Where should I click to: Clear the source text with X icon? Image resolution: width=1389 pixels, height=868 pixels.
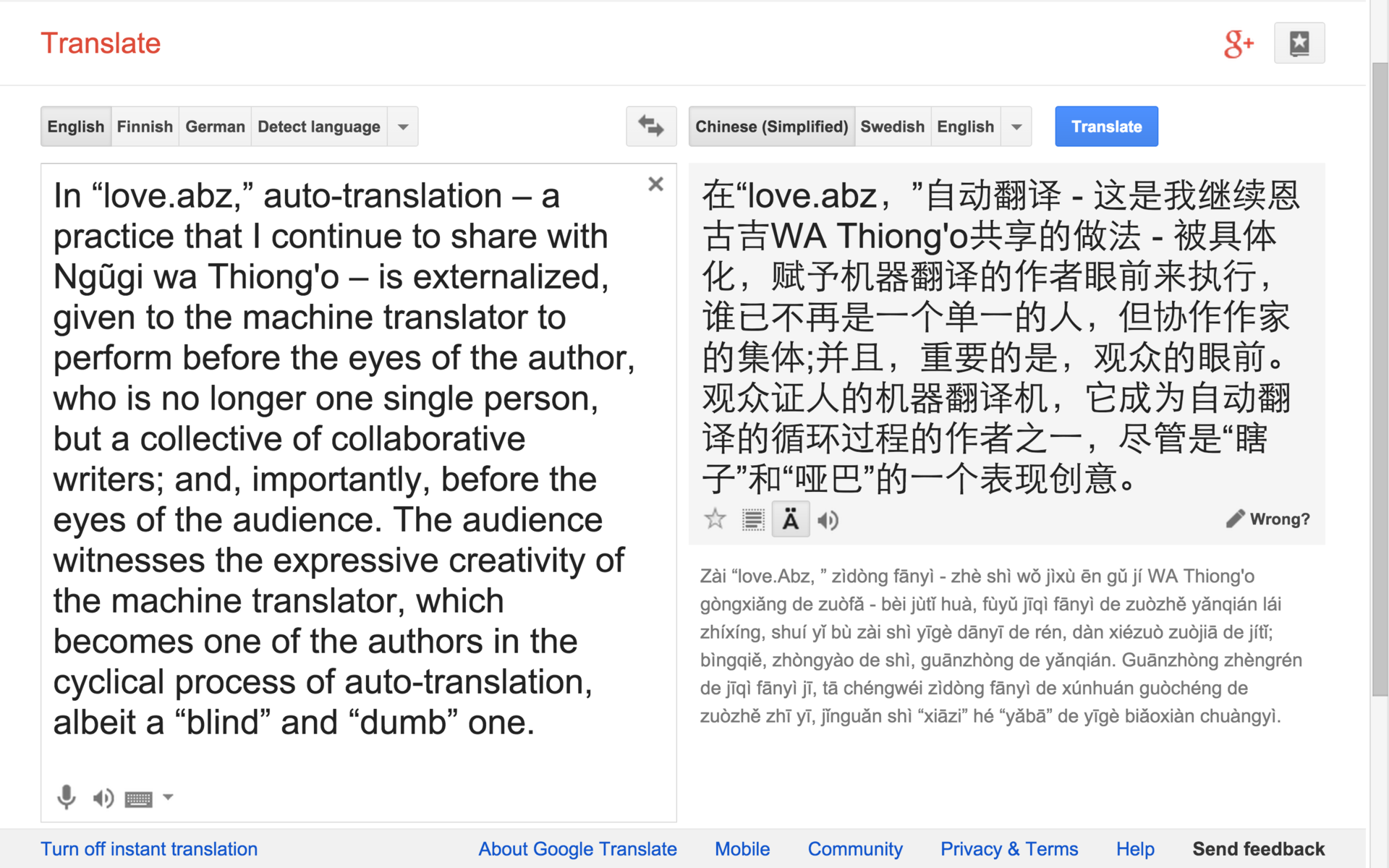point(655,184)
